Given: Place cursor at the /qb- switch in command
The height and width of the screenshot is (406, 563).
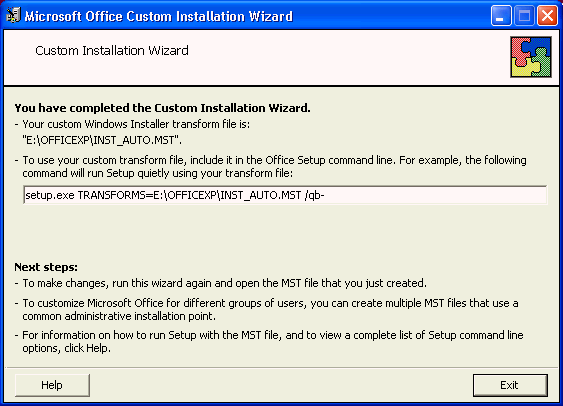Looking at the screenshot, I should 315,195.
